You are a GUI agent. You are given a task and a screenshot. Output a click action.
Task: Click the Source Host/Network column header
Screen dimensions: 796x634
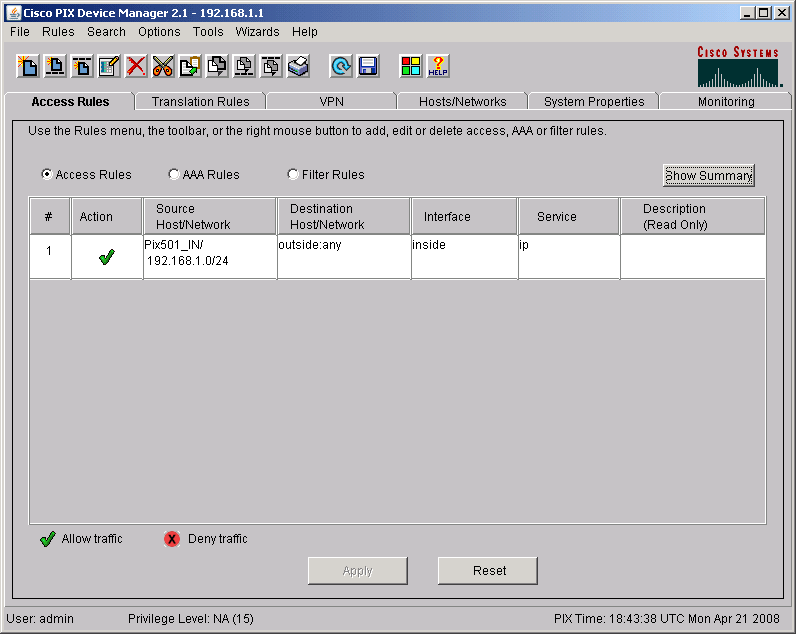(210, 216)
